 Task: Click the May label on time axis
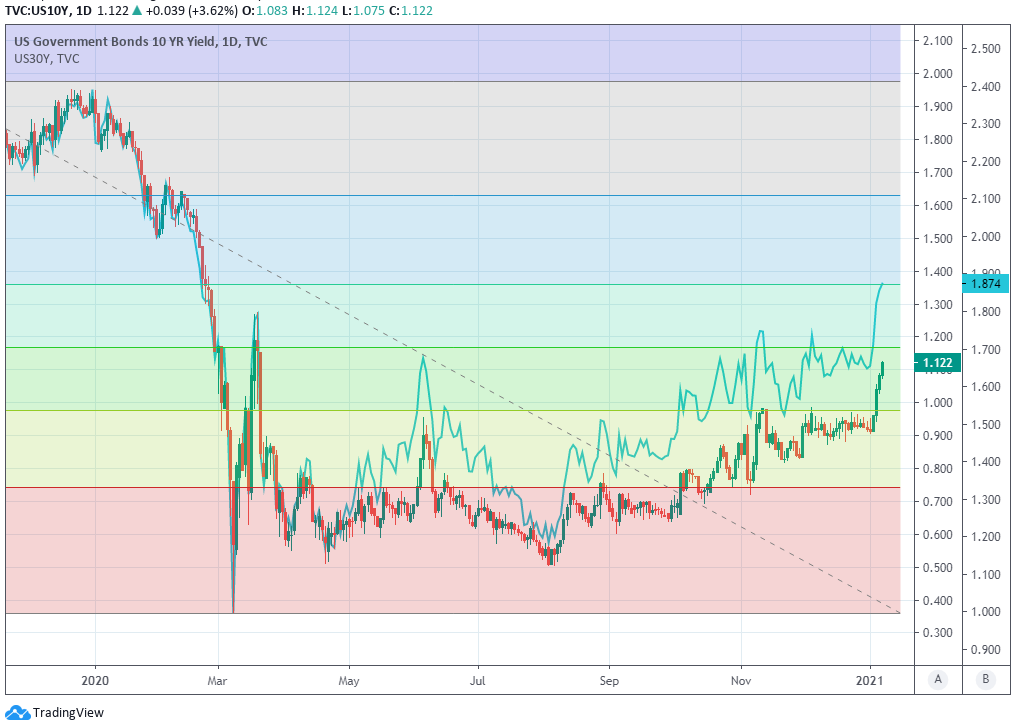pyautogui.click(x=350, y=680)
